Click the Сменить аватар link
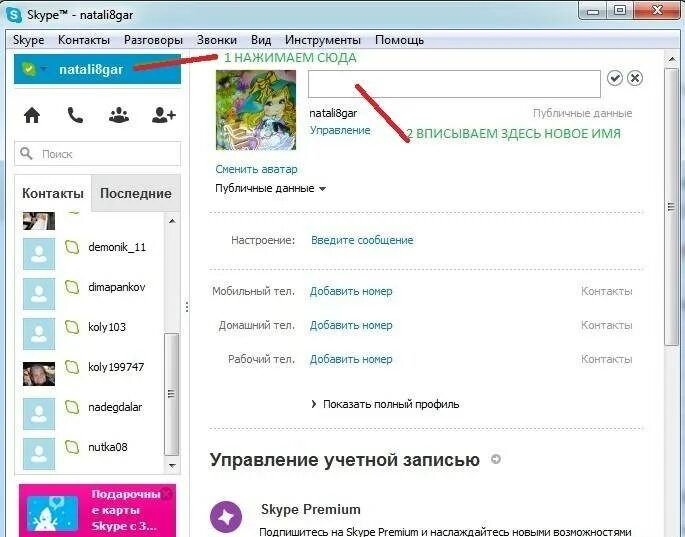Screen dimensions: 685x537 [x=256, y=169]
